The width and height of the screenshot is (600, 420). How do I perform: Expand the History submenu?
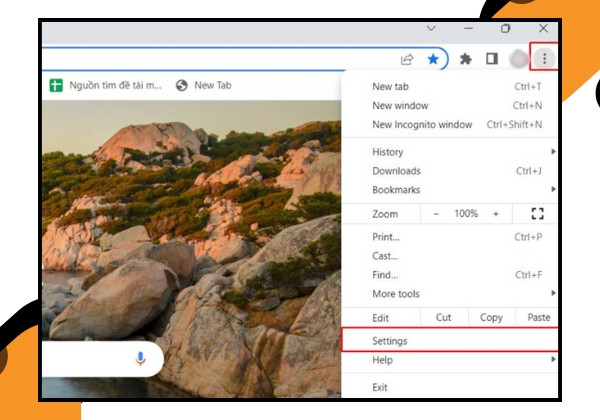(x=450, y=152)
